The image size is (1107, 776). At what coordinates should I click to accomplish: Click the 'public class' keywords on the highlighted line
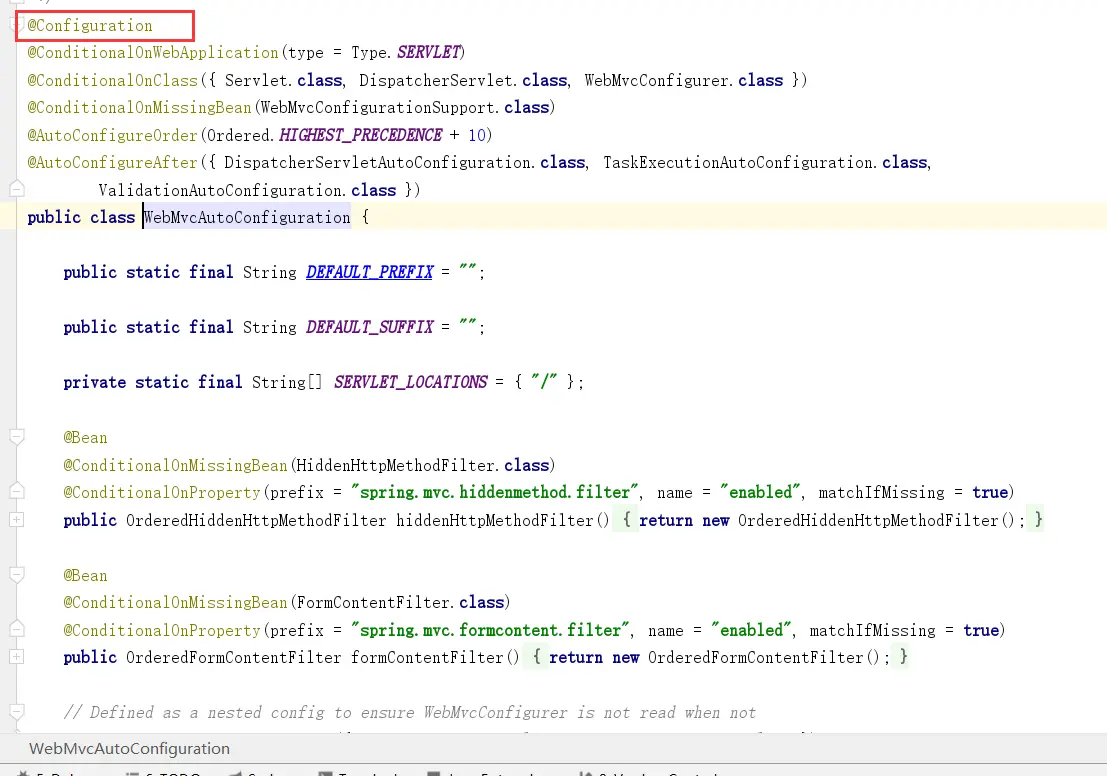pos(80,217)
